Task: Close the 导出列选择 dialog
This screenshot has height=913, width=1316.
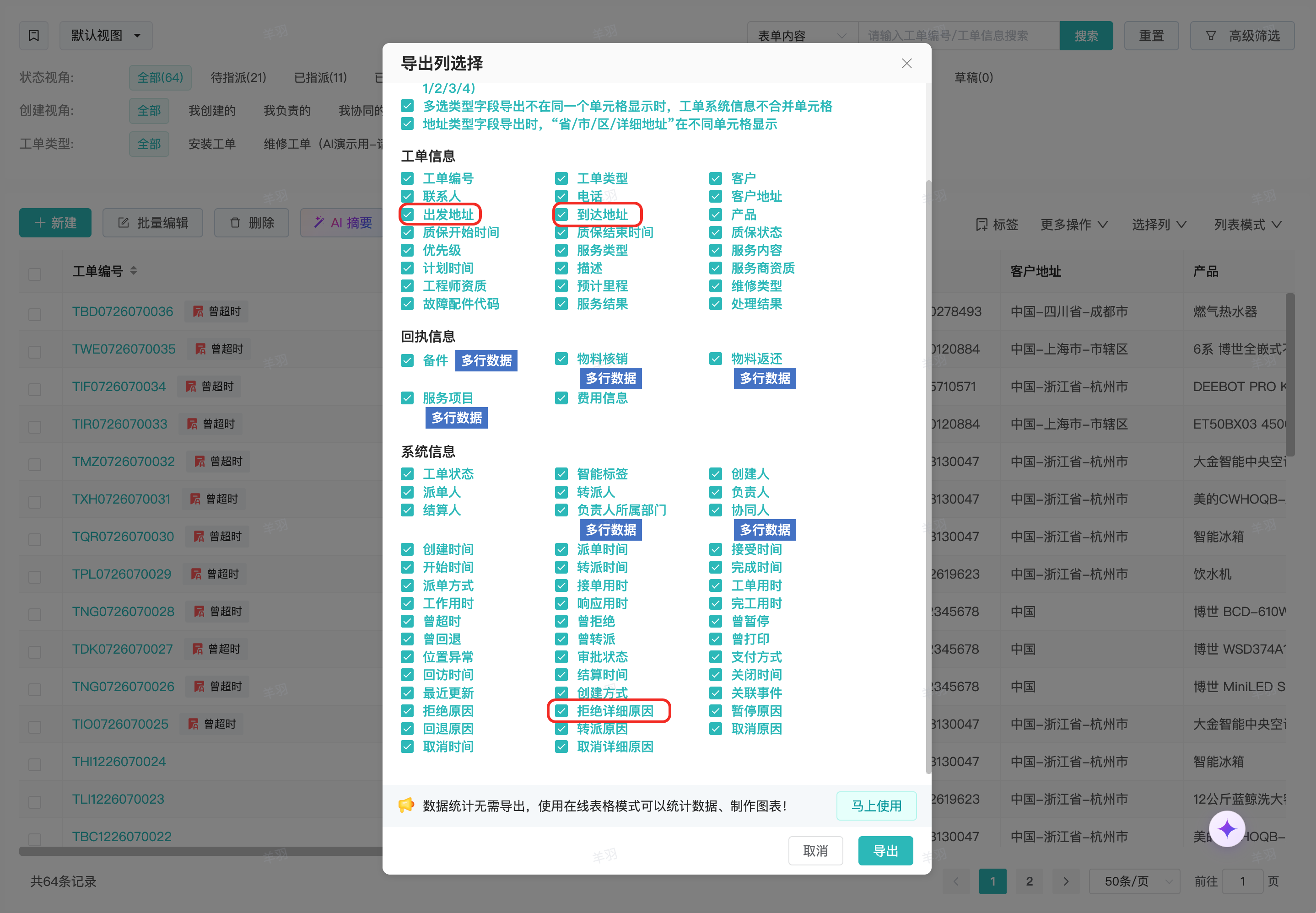Action: tap(906, 64)
